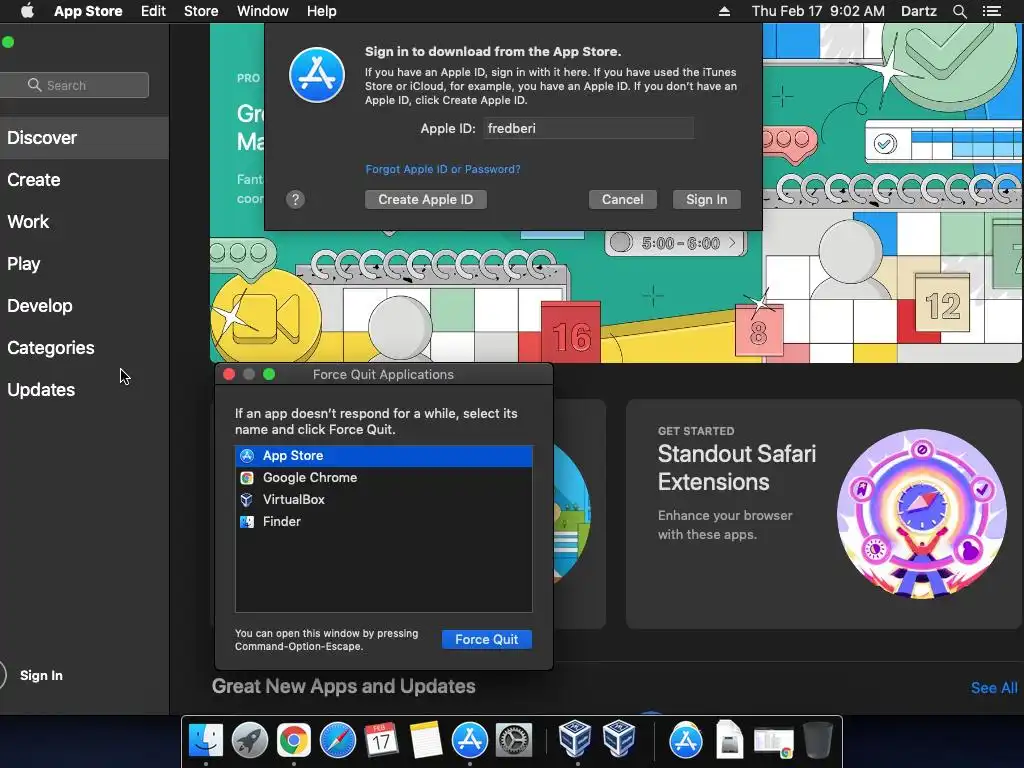Image resolution: width=1024 pixels, height=768 pixels.
Task: Open Safari compass icon in Dock
Action: (x=338, y=740)
